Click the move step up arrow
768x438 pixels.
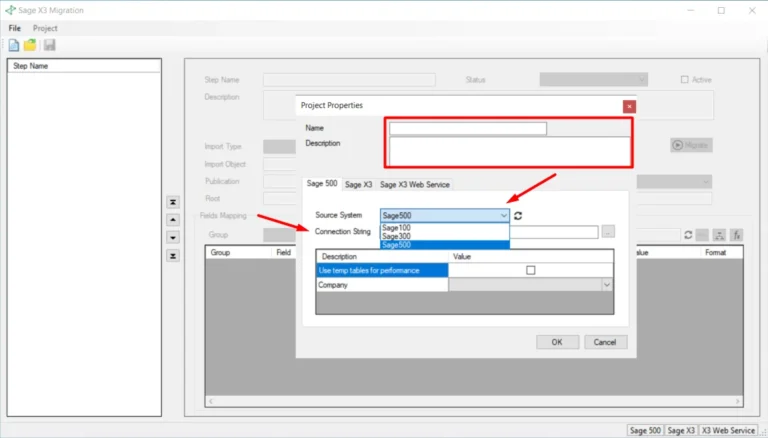(x=173, y=219)
